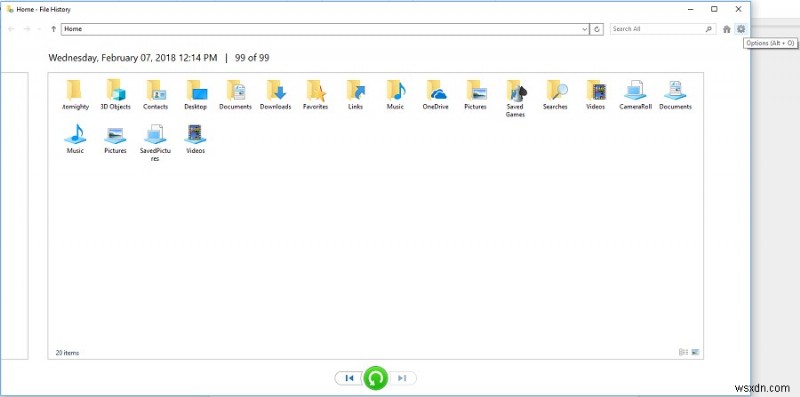
Task: Click the backup date and time heading
Action: click(133, 58)
